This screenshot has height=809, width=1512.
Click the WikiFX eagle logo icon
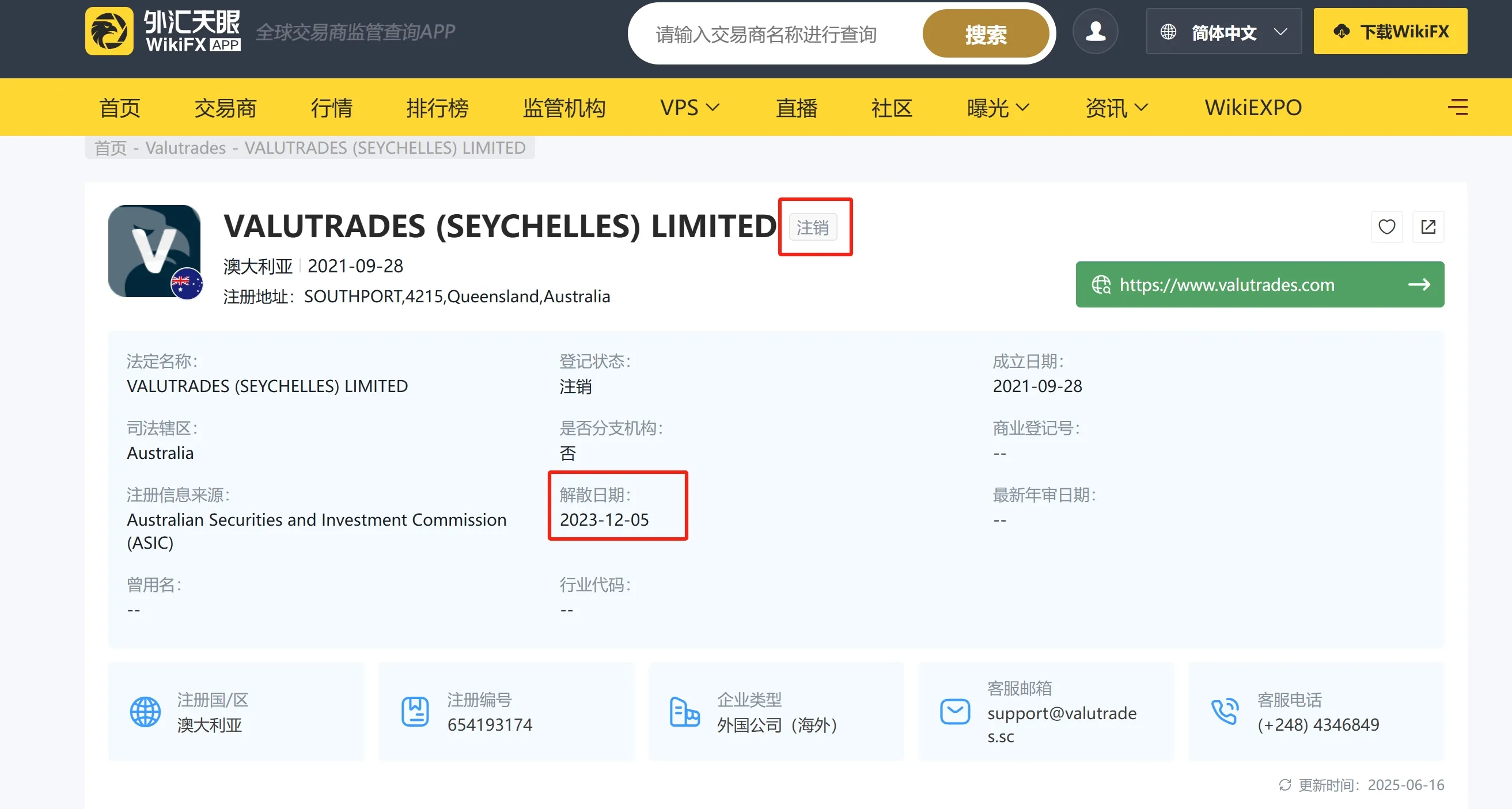[109, 31]
